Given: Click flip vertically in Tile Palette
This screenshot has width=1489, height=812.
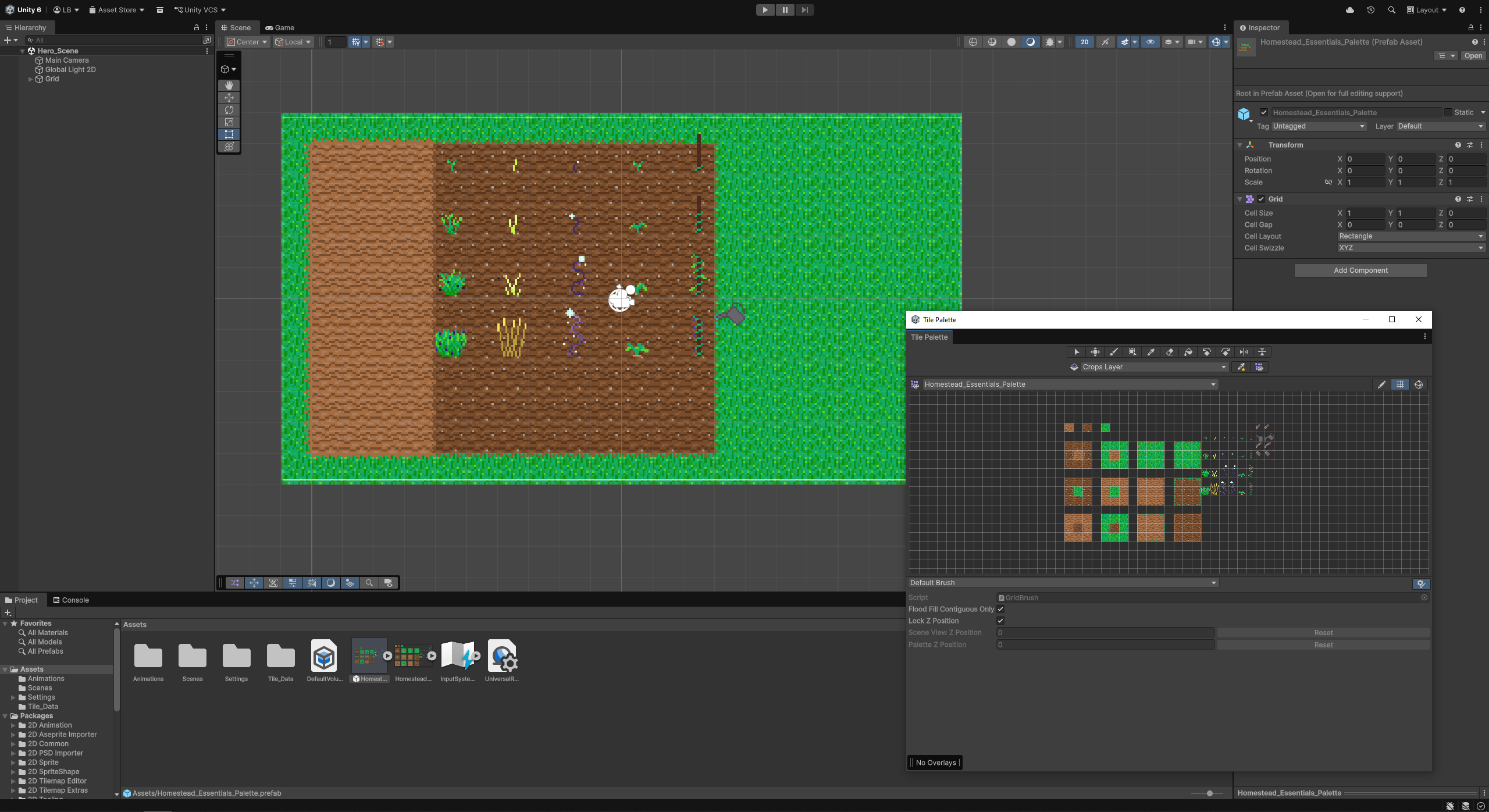Looking at the screenshot, I should (1263, 352).
